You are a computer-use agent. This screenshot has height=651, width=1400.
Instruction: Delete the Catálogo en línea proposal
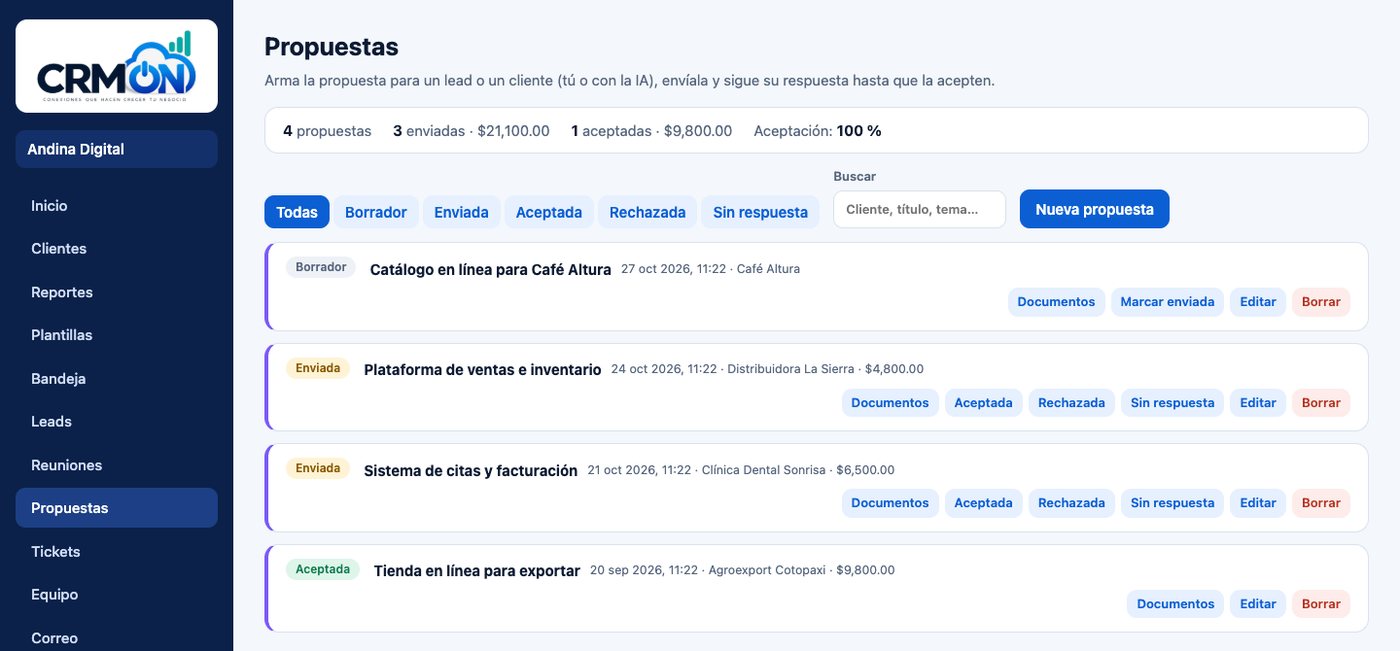[x=1321, y=302]
